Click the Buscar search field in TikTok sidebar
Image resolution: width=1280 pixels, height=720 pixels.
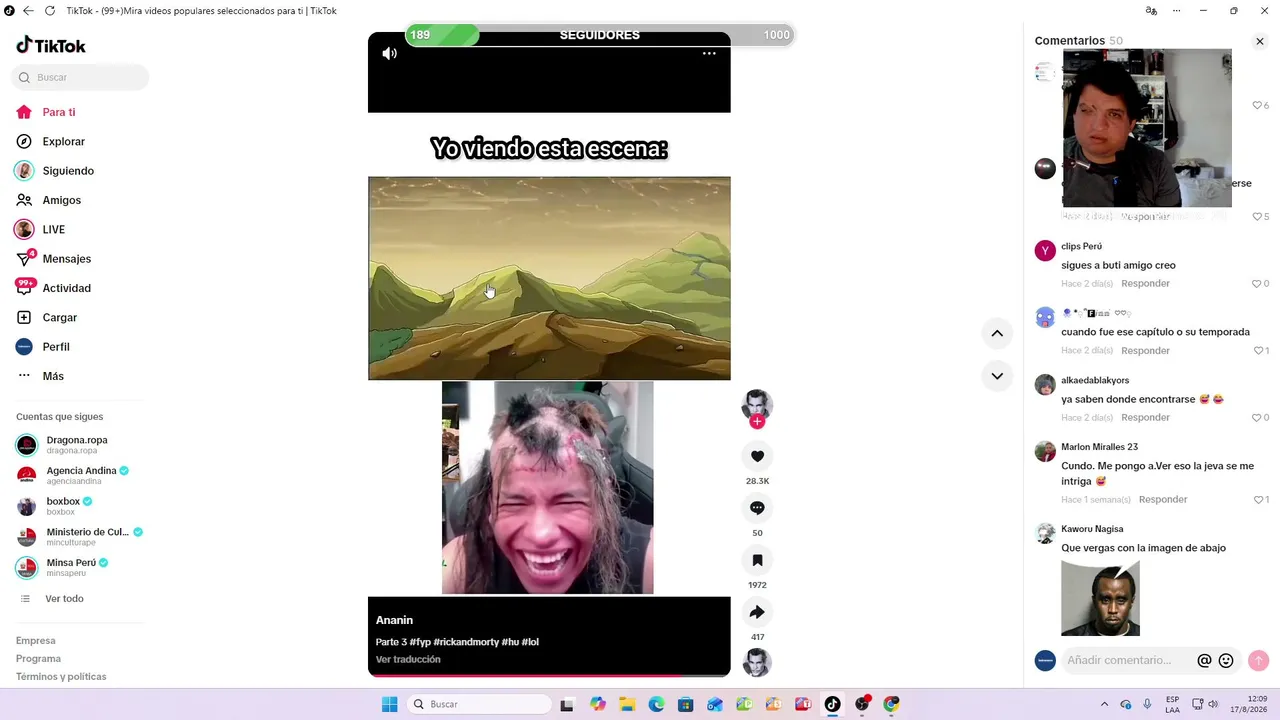click(80, 77)
